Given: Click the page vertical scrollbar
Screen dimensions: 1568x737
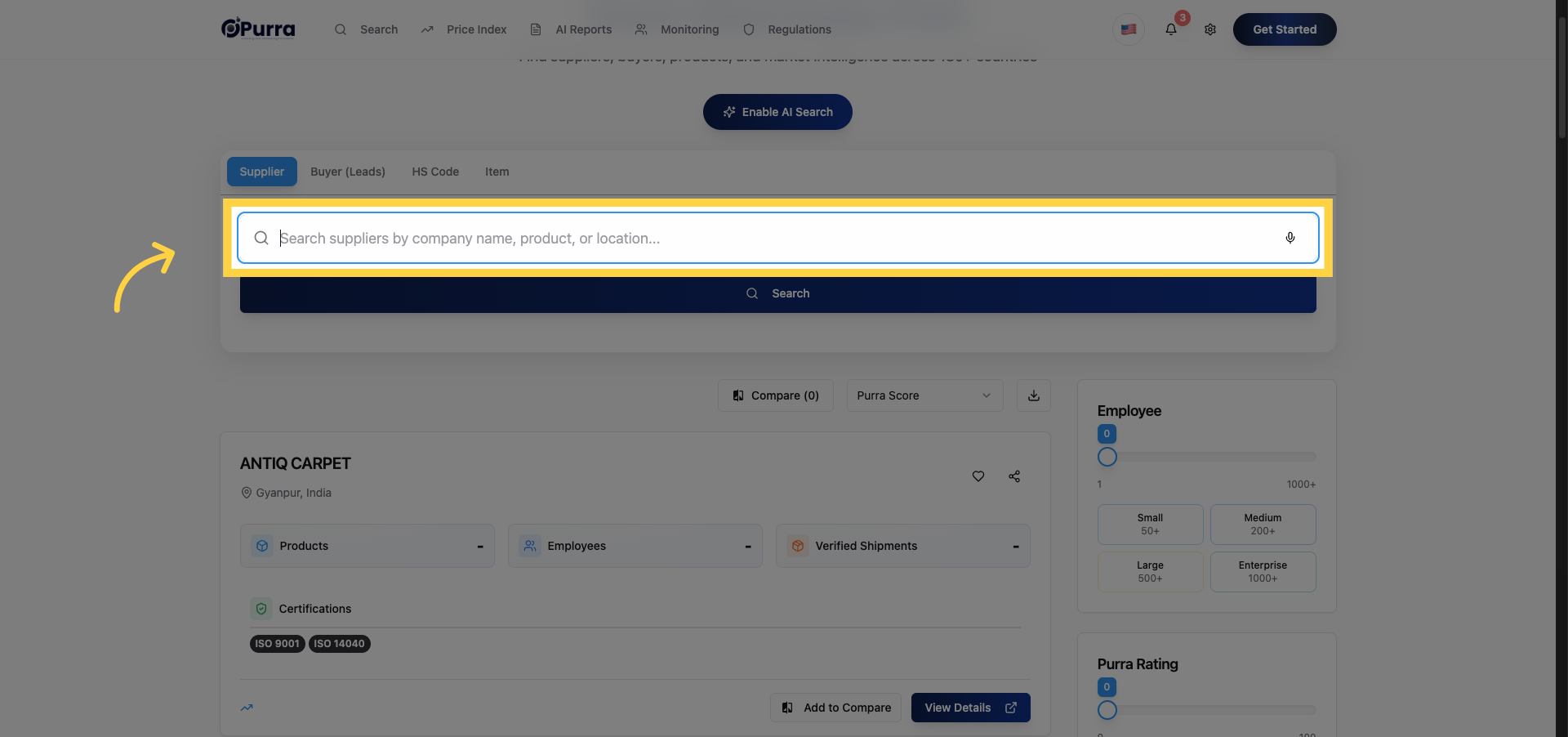Looking at the screenshot, I should 1562,78.
